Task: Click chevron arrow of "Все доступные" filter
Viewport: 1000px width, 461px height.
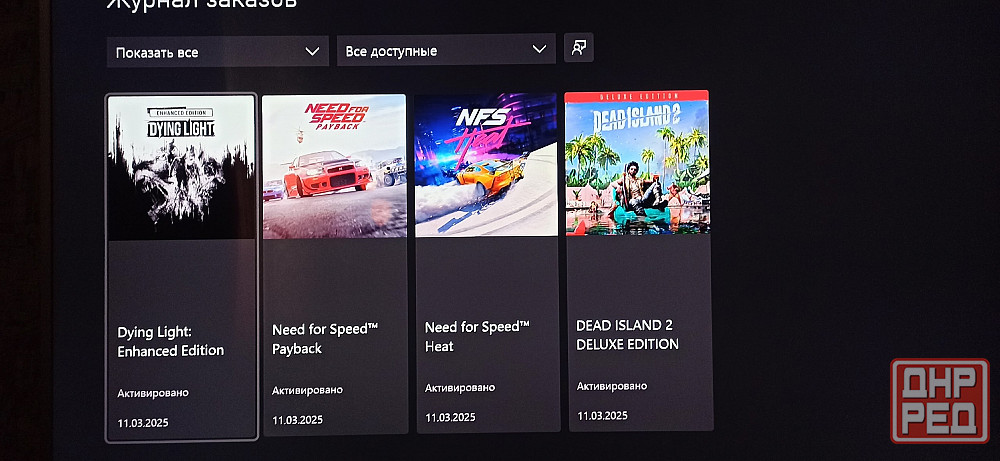Action: (540, 49)
